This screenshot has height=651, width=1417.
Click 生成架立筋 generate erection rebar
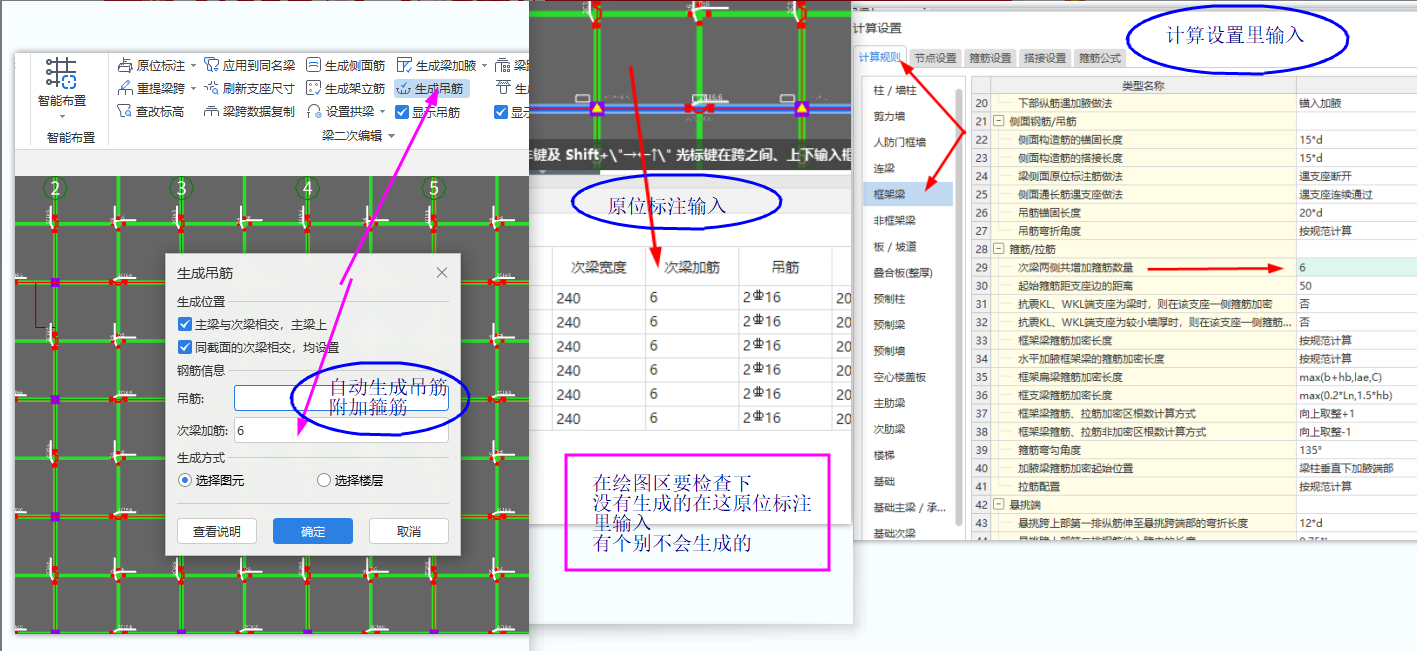(346, 89)
